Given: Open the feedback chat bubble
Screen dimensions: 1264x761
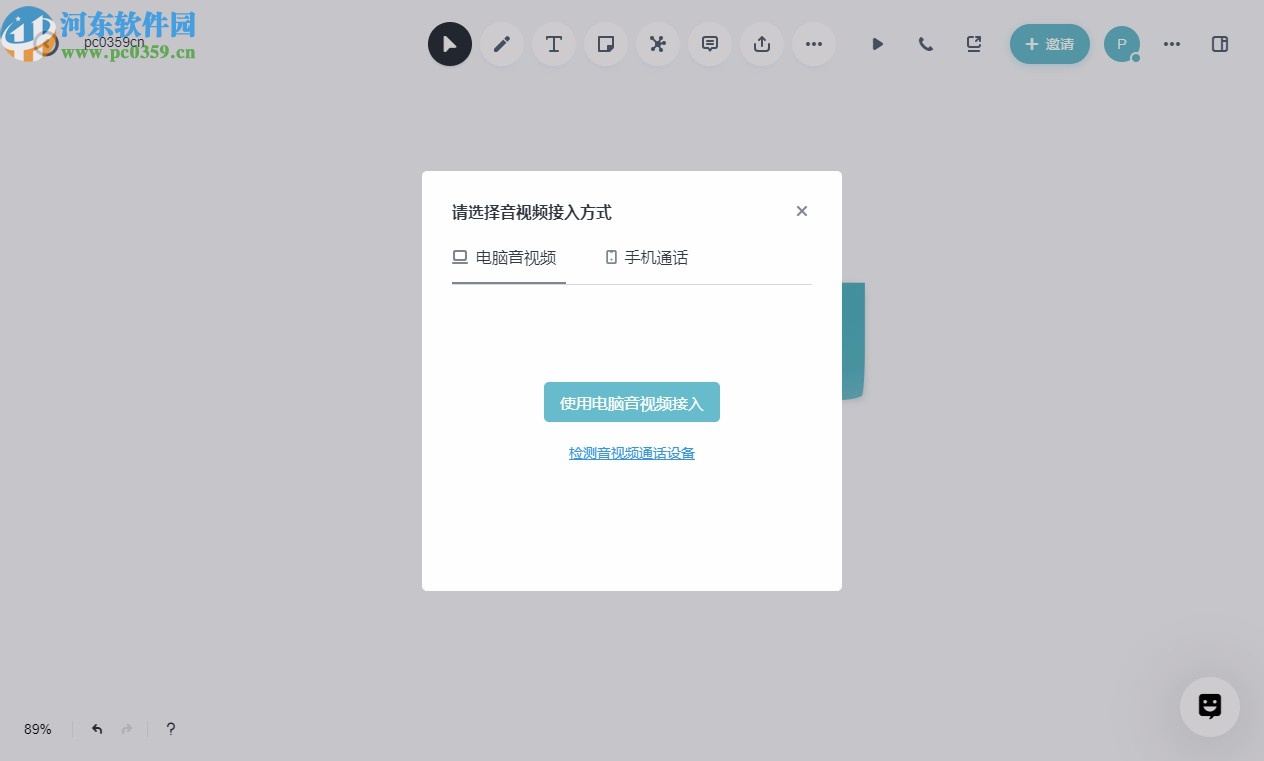Looking at the screenshot, I should pos(1210,707).
